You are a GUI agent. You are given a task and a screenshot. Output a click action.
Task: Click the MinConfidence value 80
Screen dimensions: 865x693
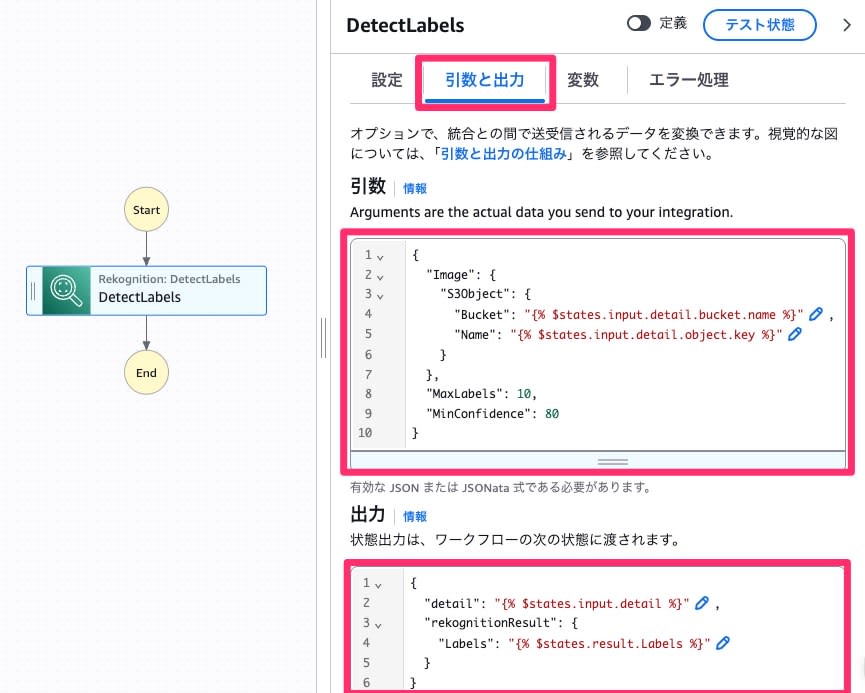(x=552, y=413)
